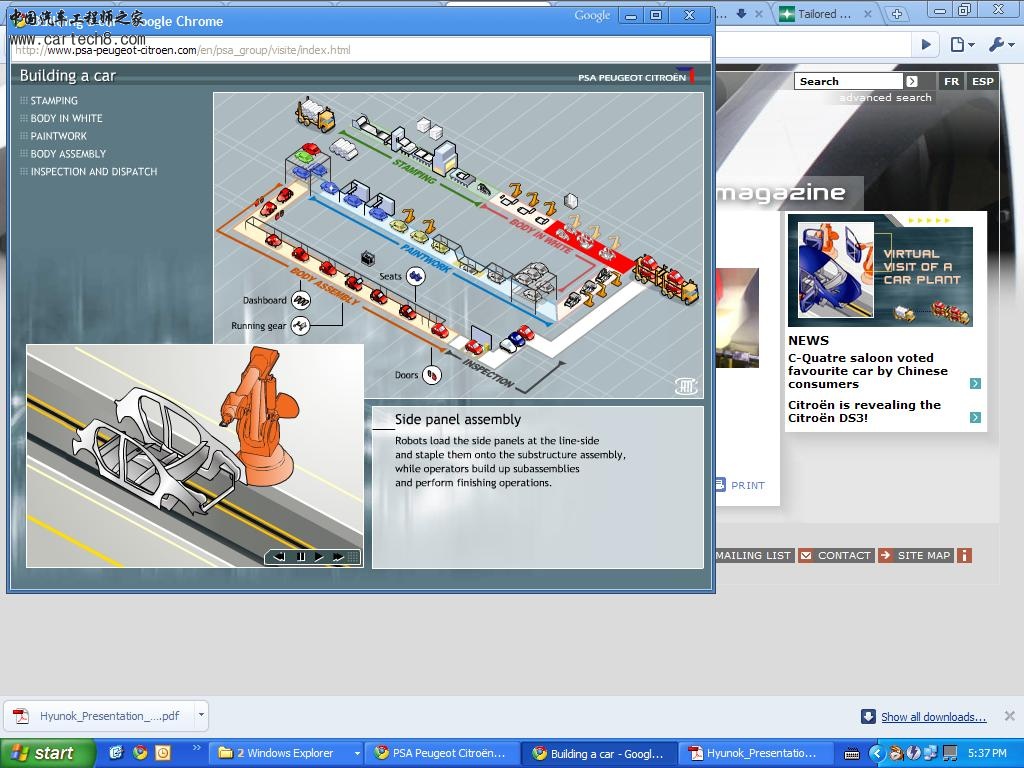The image size is (1024, 768).
Task: Click the arrow icon beside SITE MAP
Action: click(x=886, y=555)
